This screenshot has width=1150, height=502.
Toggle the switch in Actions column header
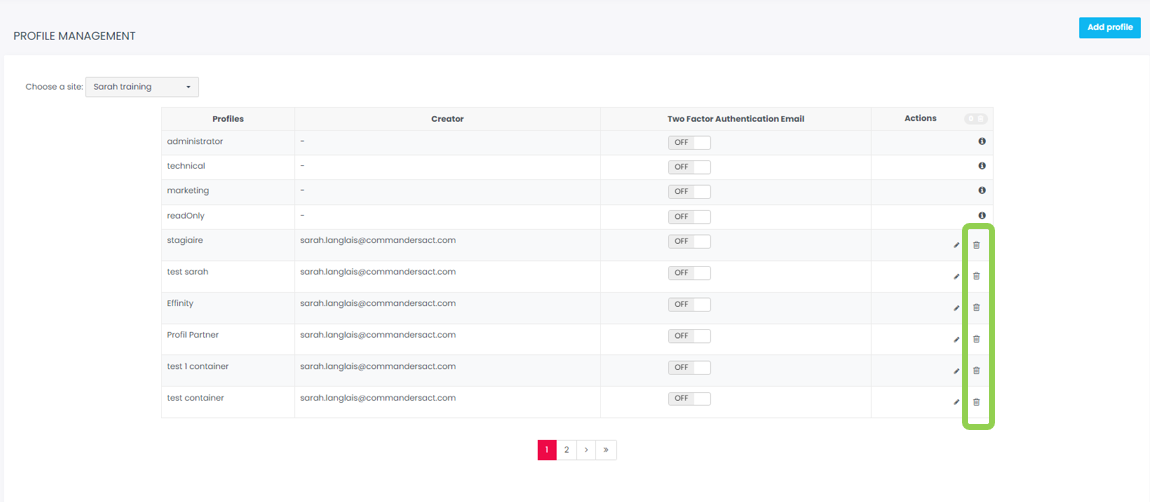tap(975, 119)
